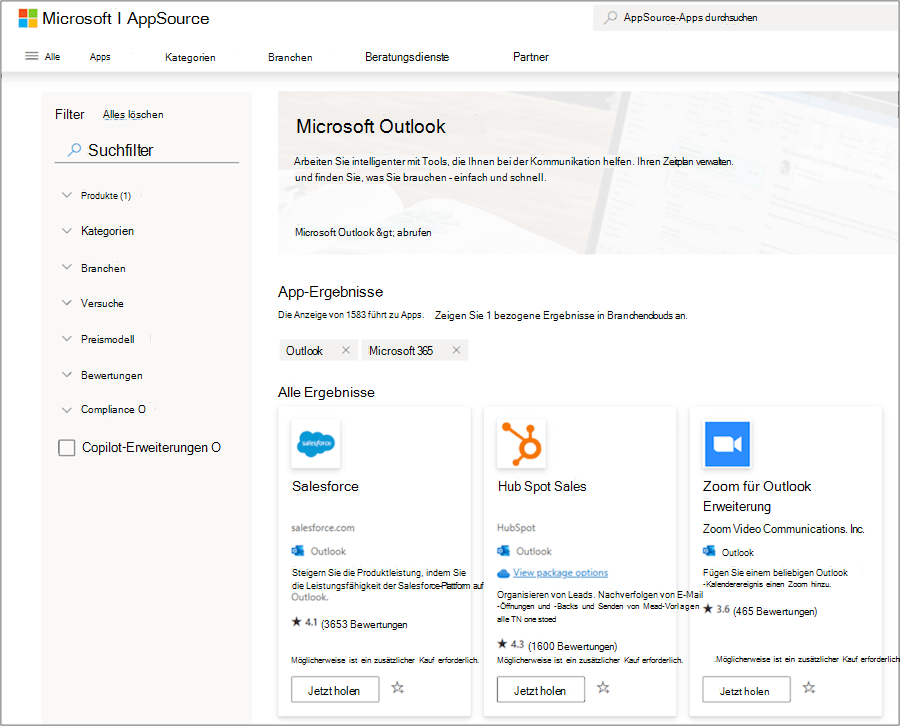
Task: Focus the AppSource-Apps durchsuchen search box
Action: click(x=746, y=18)
